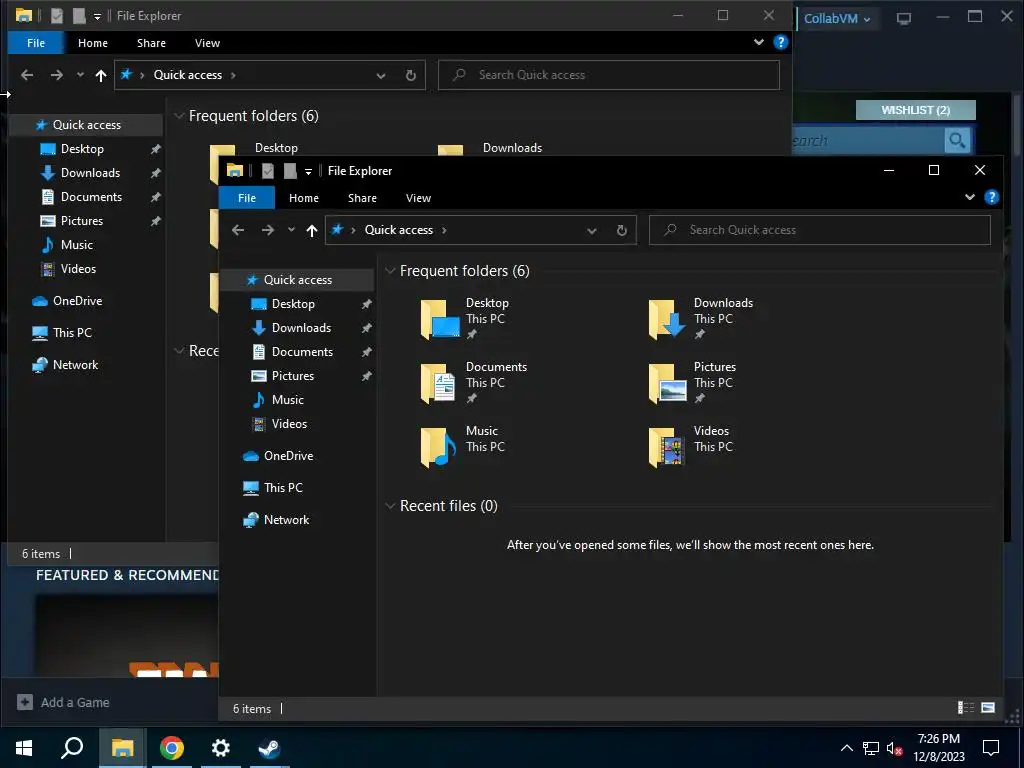The height and width of the screenshot is (768, 1024).
Task: Open Pictures folder icon in Frequent folders
Action: (667, 383)
